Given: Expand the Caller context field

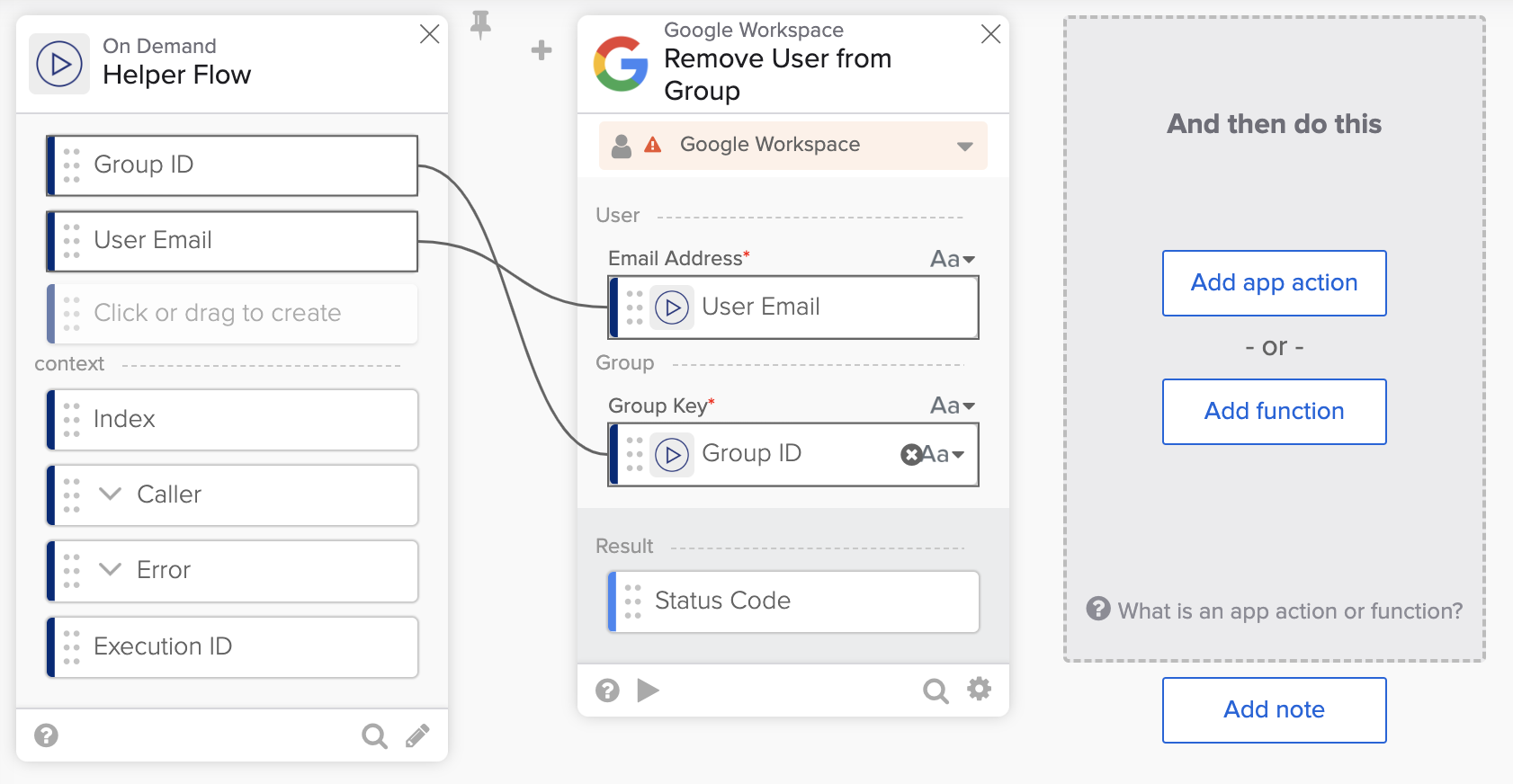Looking at the screenshot, I should (x=110, y=494).
